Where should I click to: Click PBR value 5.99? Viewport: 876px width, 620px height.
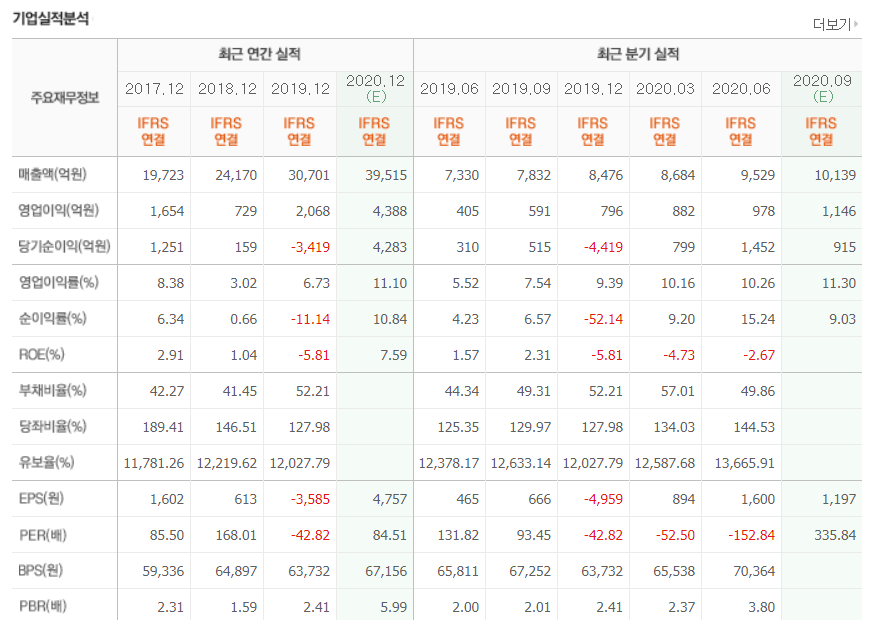(393, 607)
